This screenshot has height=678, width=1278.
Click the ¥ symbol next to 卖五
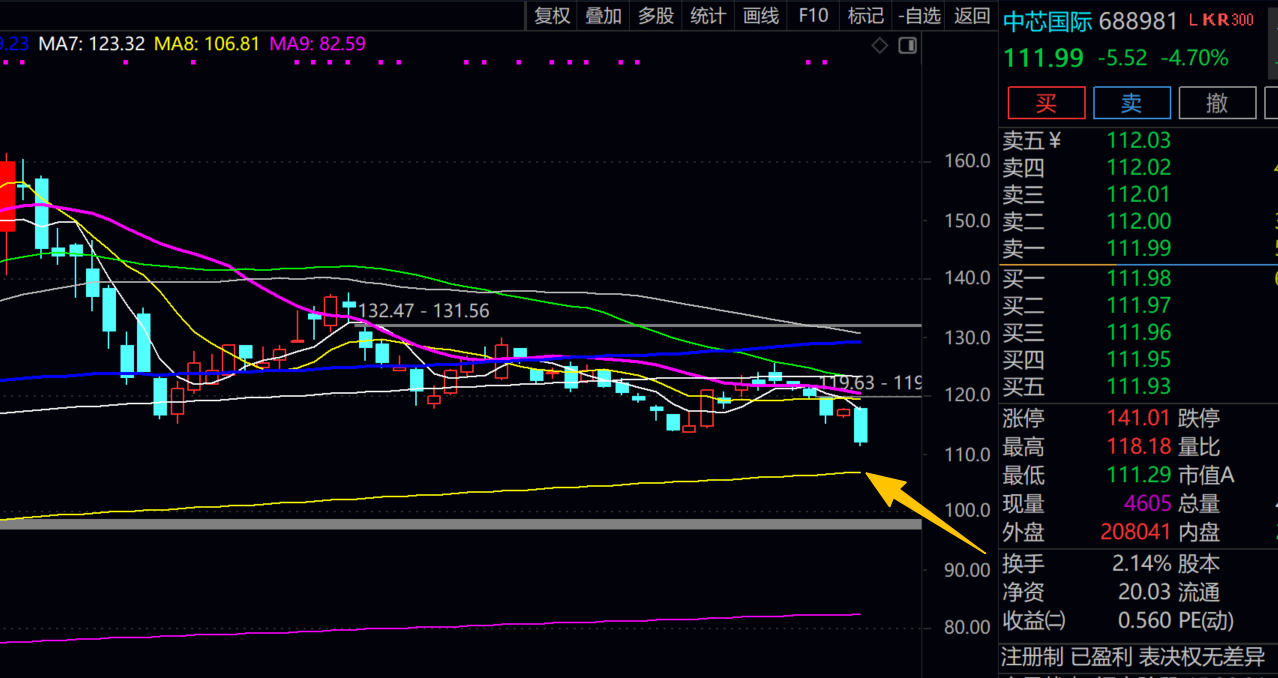pos(1054,141)
